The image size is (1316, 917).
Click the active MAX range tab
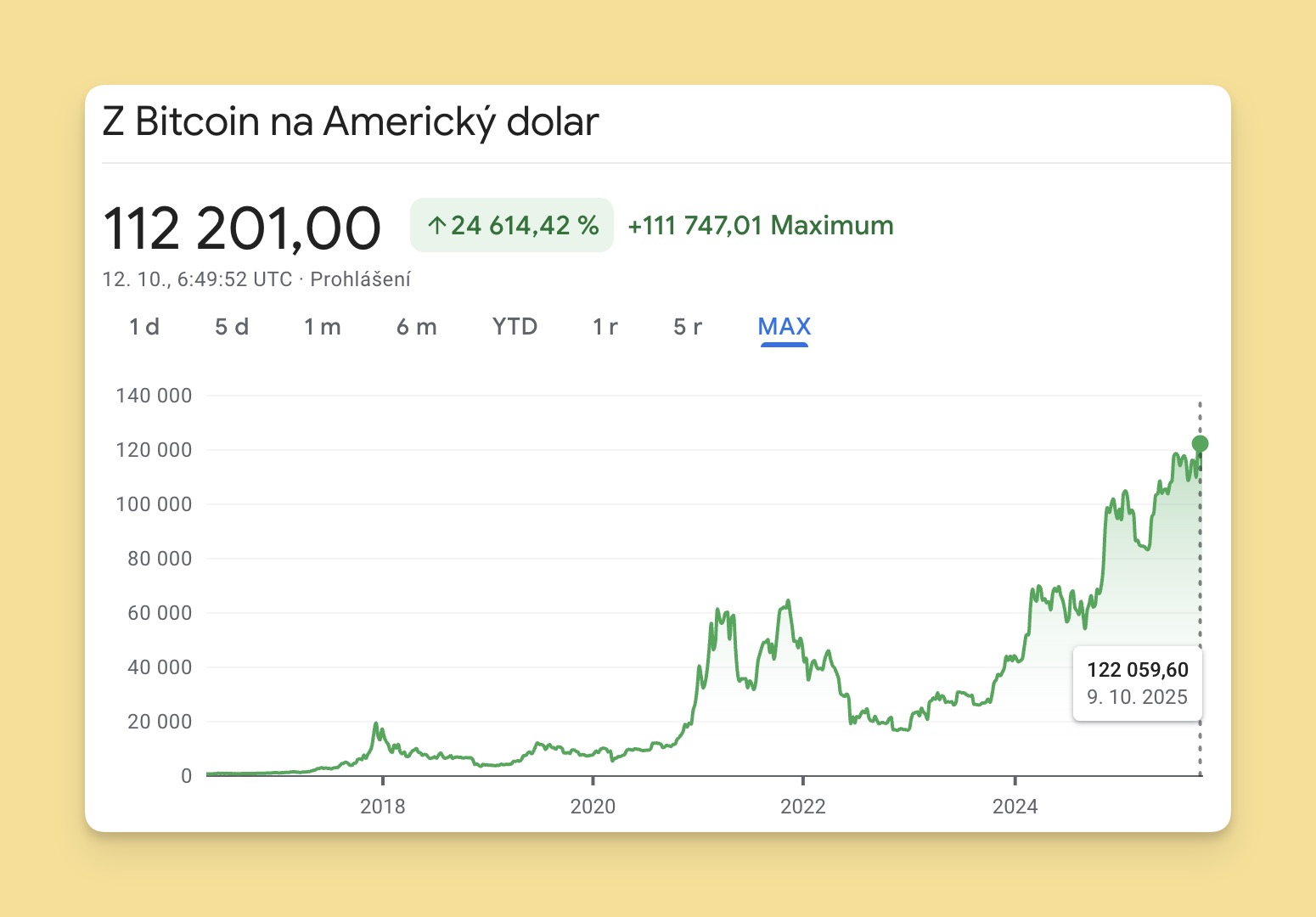pos(785,327)
